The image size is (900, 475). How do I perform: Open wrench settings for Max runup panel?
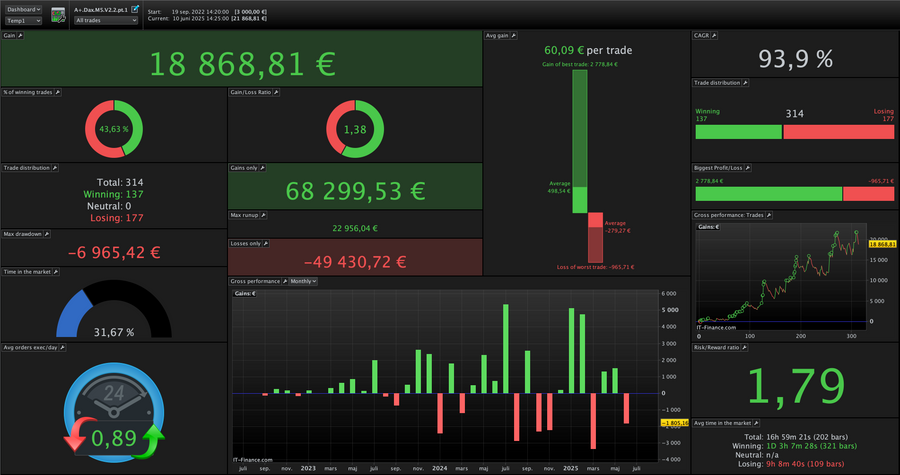pyautogui.click(x=263, y=215)
